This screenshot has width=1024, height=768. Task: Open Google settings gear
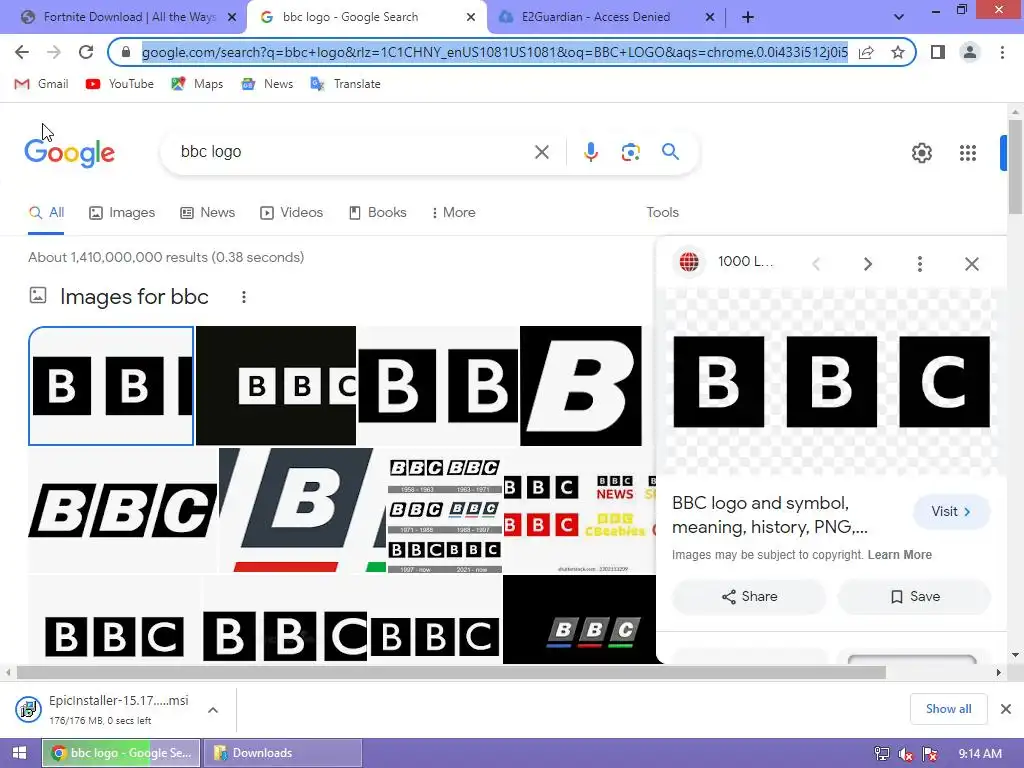point(921,153)
